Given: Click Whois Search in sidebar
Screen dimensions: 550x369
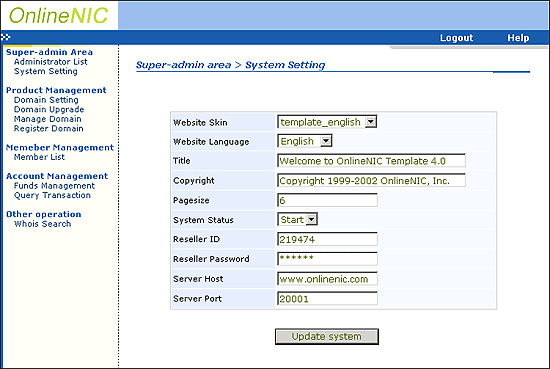Looking at the screenshot, I should click(42, 224).
